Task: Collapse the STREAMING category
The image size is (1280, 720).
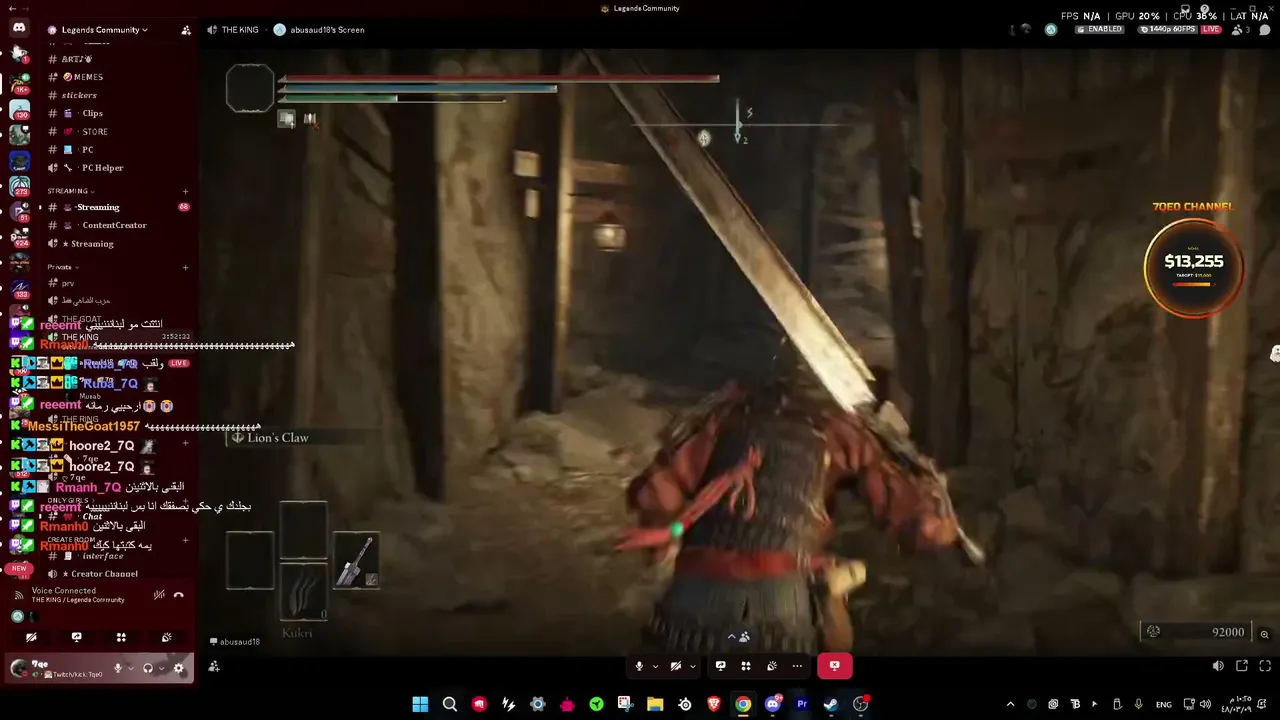Action: click(70, 191)
